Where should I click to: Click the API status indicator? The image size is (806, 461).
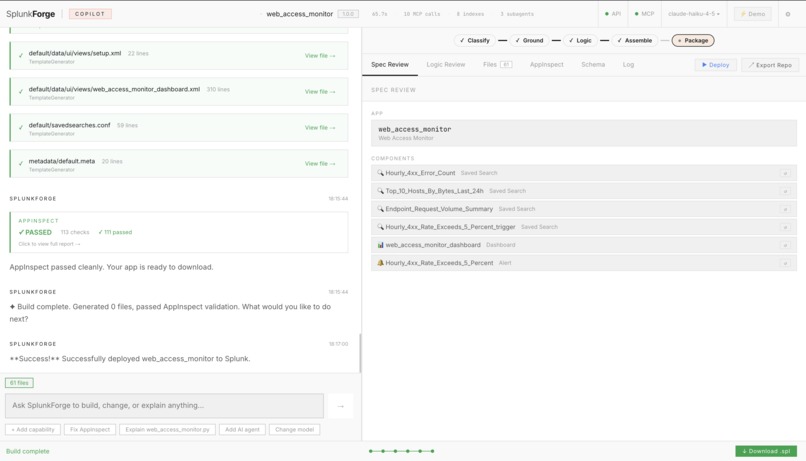[613, 14]
